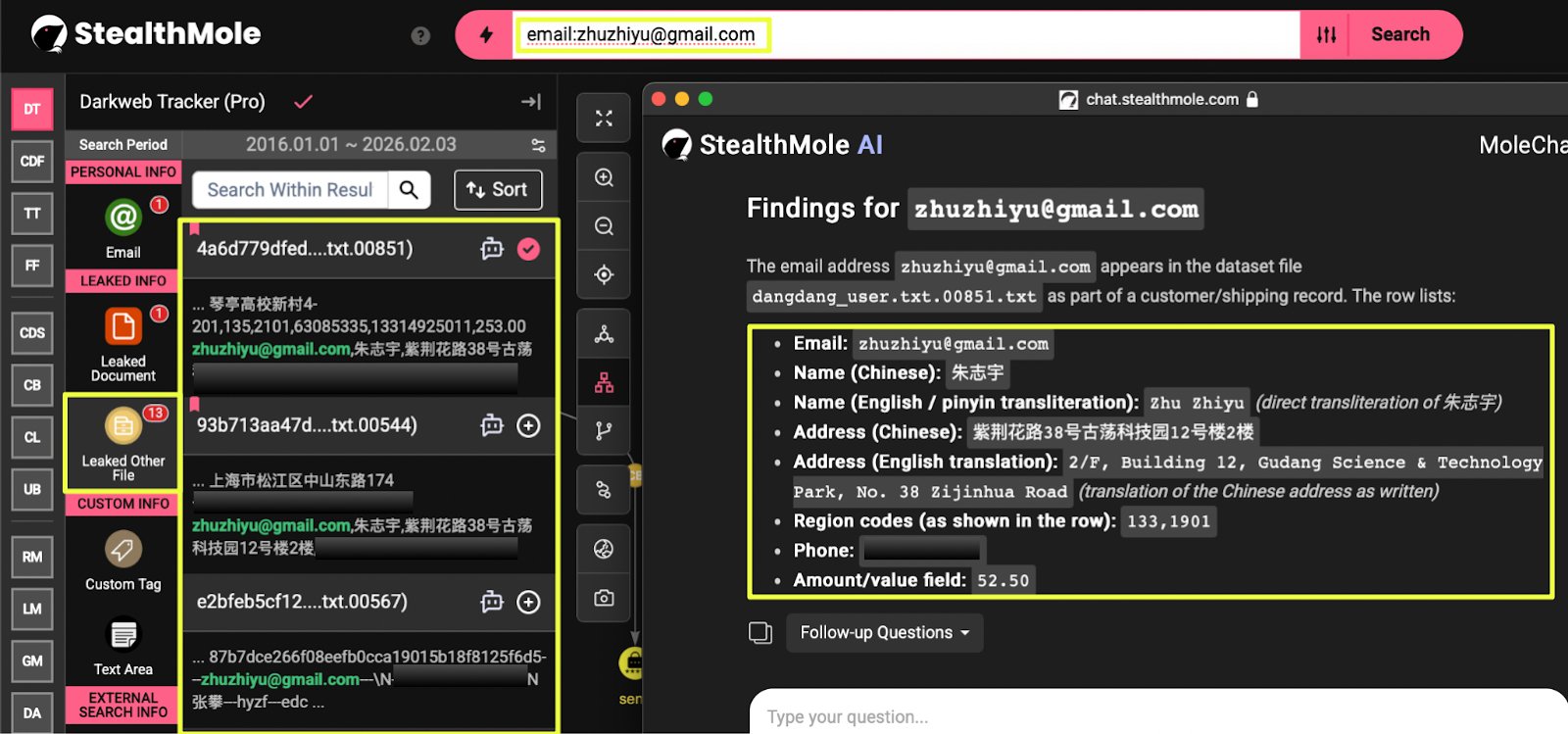Click the zoom in magnifier icon
Screen dimensions: 1568x734
tap(604, 177)
